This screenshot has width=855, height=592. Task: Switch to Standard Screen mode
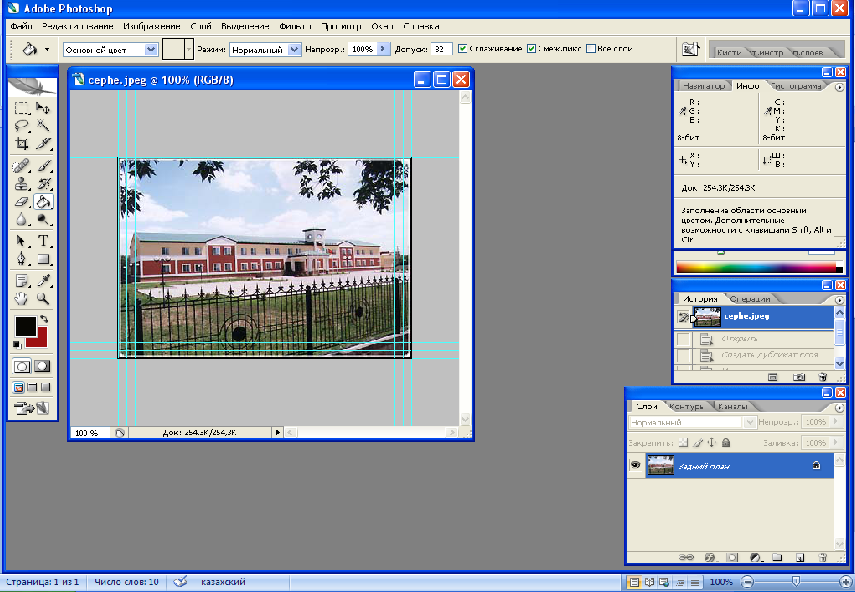click(19, 388)
